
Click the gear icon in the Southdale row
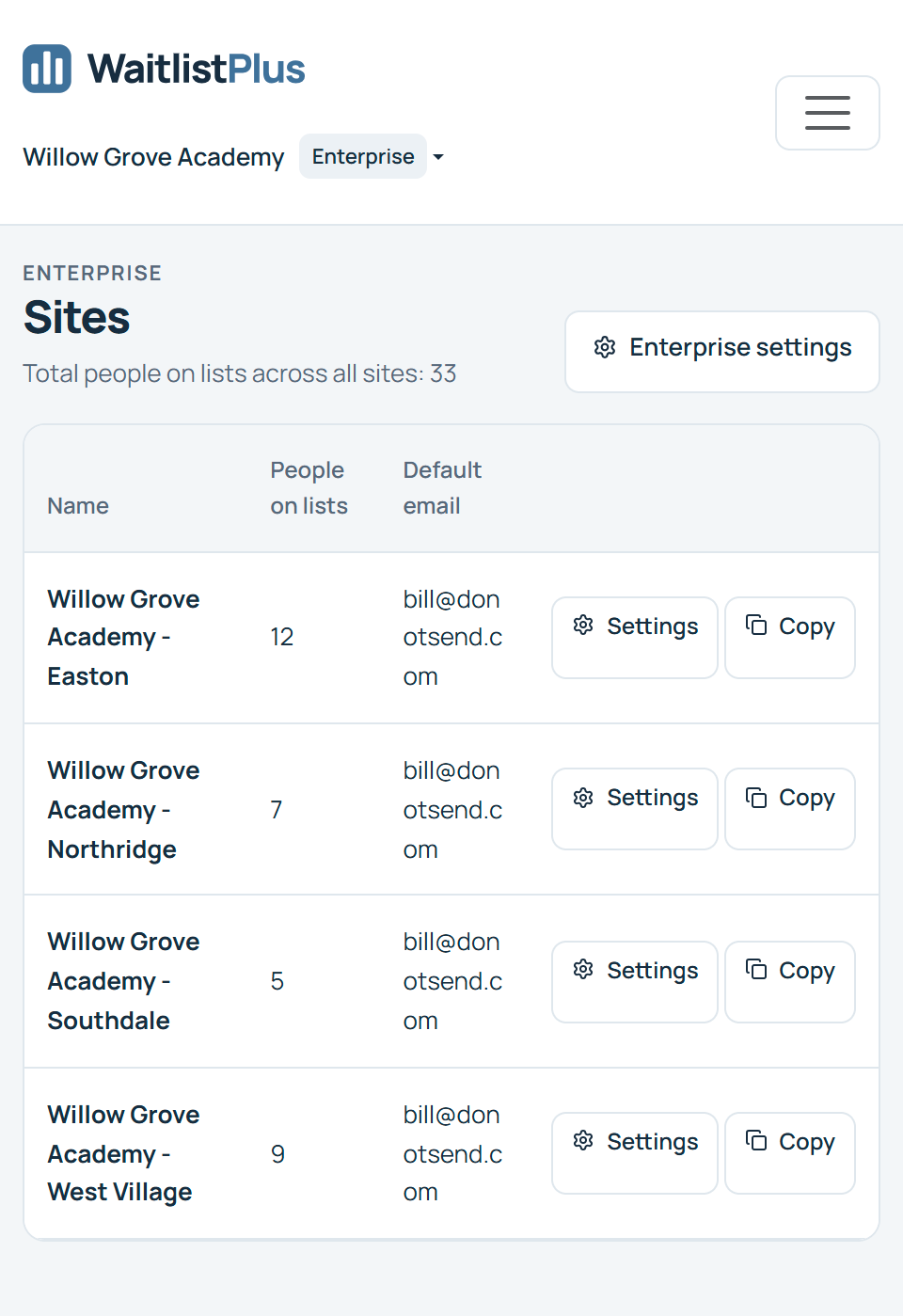[x=583, y=970]
